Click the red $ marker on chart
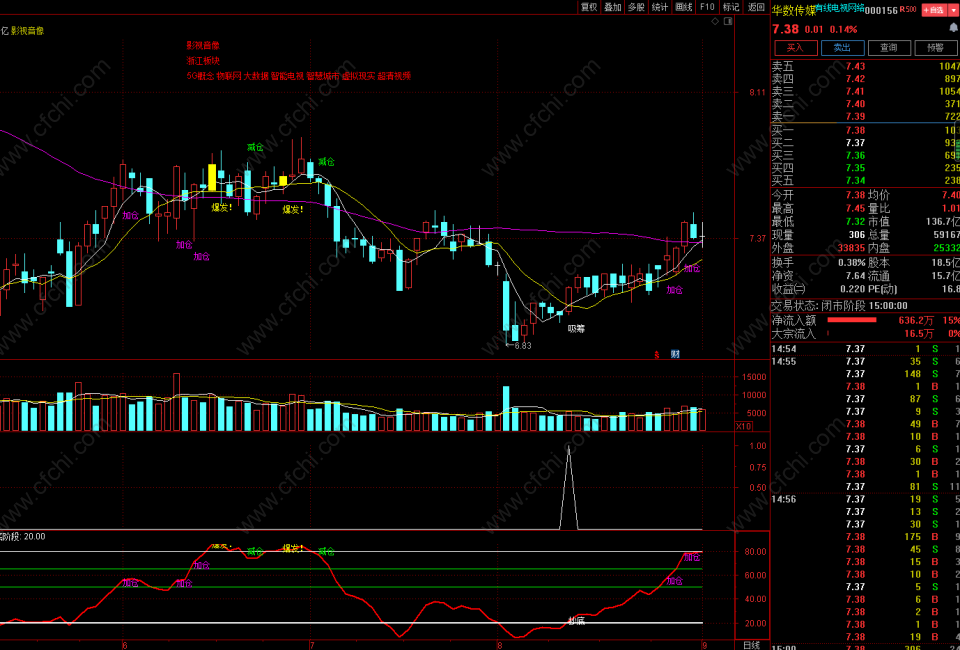The height and width of the screenshot is (650, 960). click(x=657, y=354)
